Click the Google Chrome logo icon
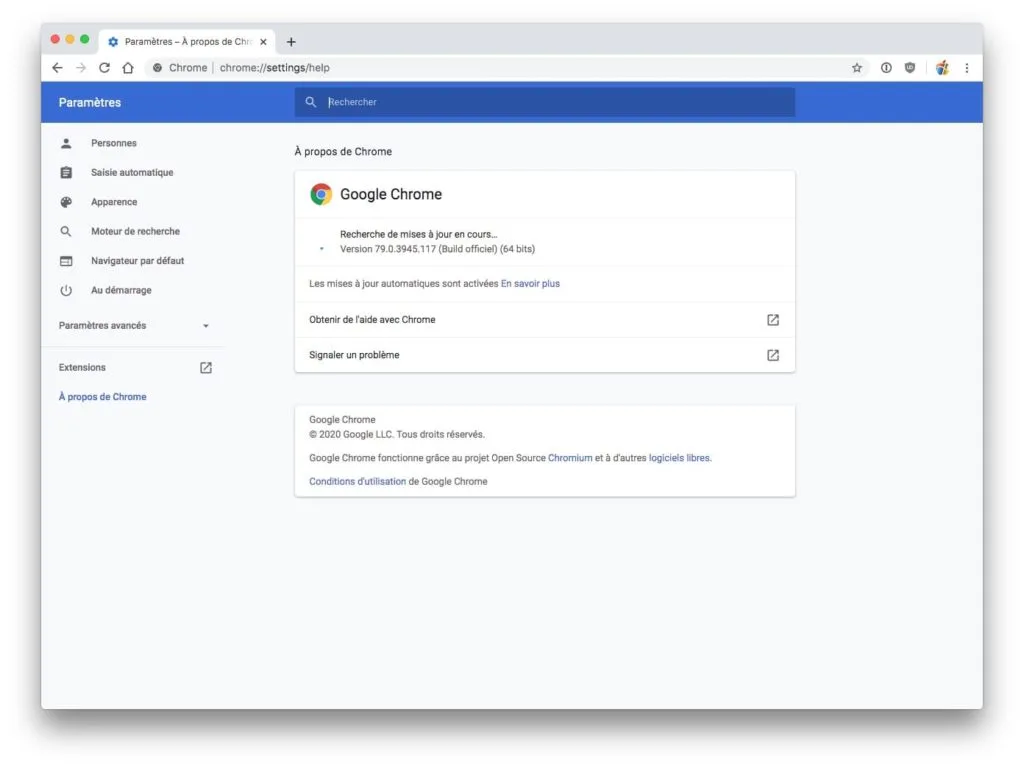 pos(321,194)
